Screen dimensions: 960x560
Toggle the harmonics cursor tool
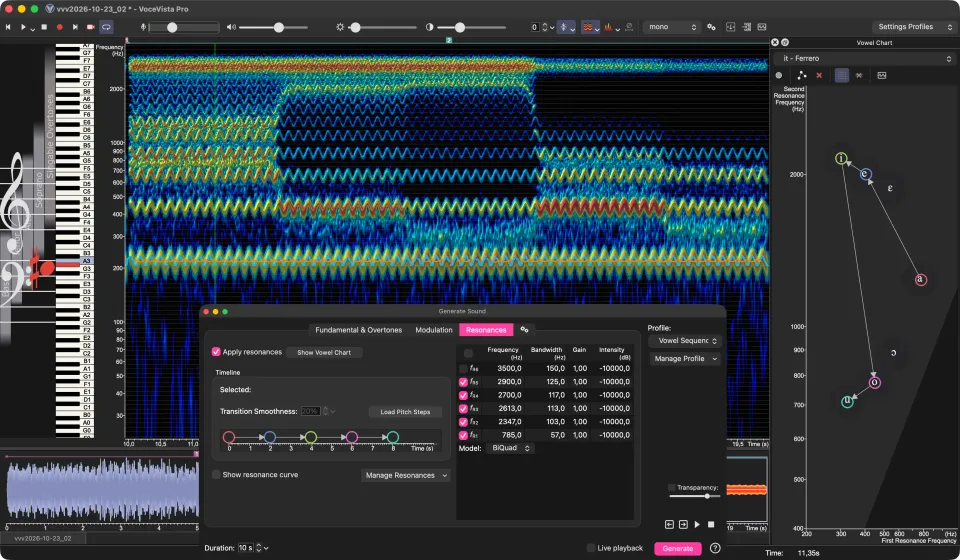point(564,27)
